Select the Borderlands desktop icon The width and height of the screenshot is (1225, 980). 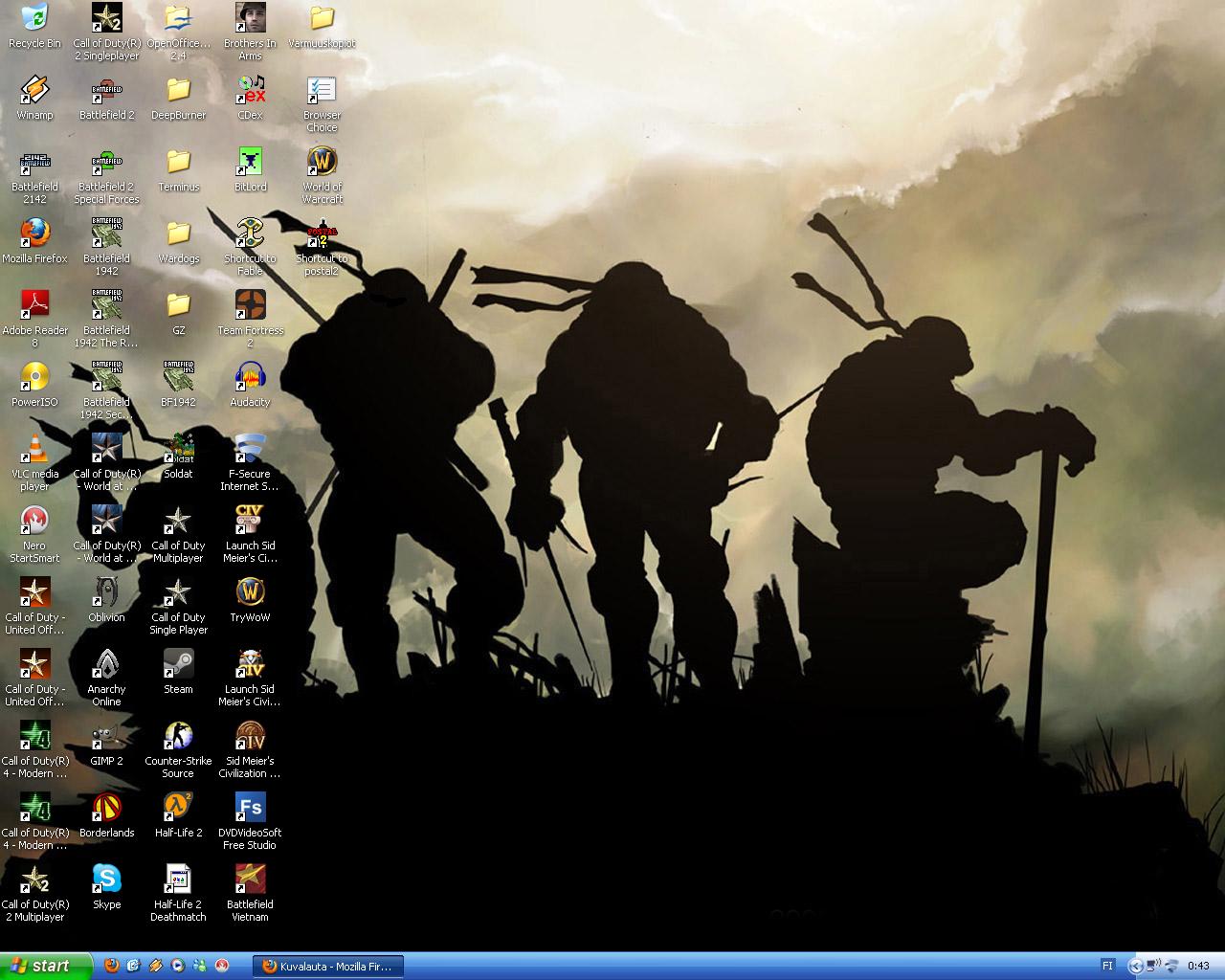(106, 809)
